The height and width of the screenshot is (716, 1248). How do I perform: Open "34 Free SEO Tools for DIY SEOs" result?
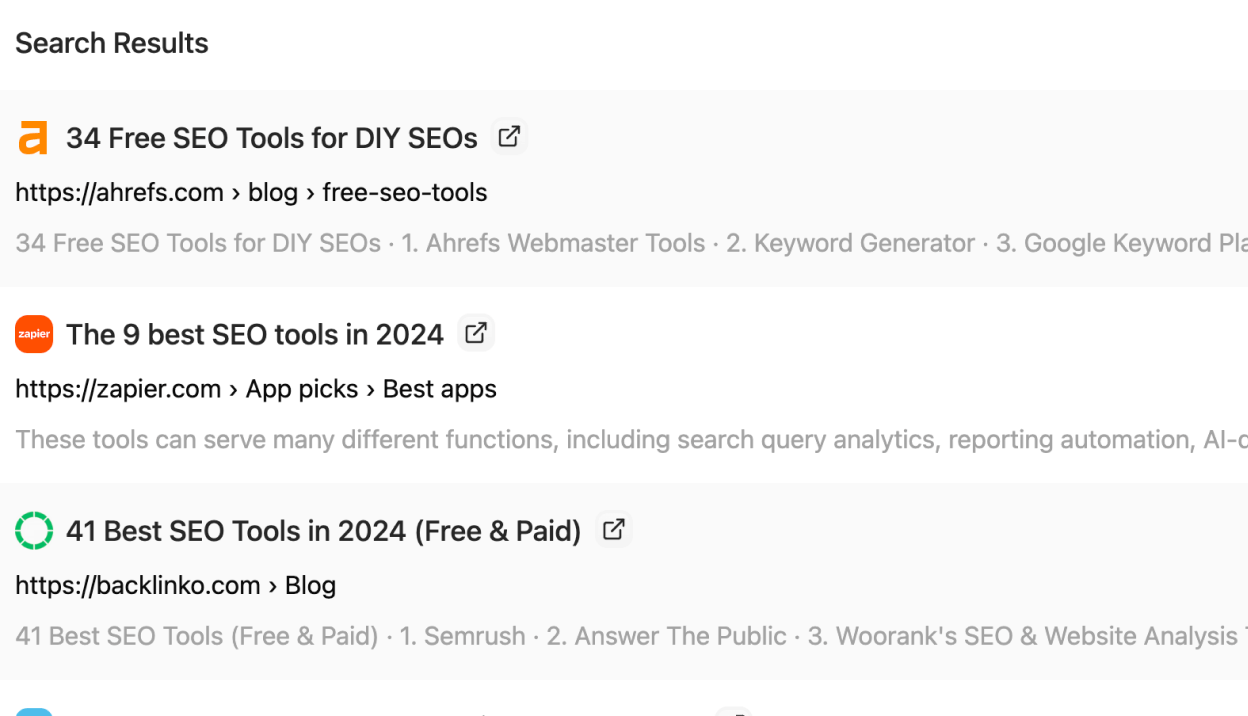coord(271,138)
